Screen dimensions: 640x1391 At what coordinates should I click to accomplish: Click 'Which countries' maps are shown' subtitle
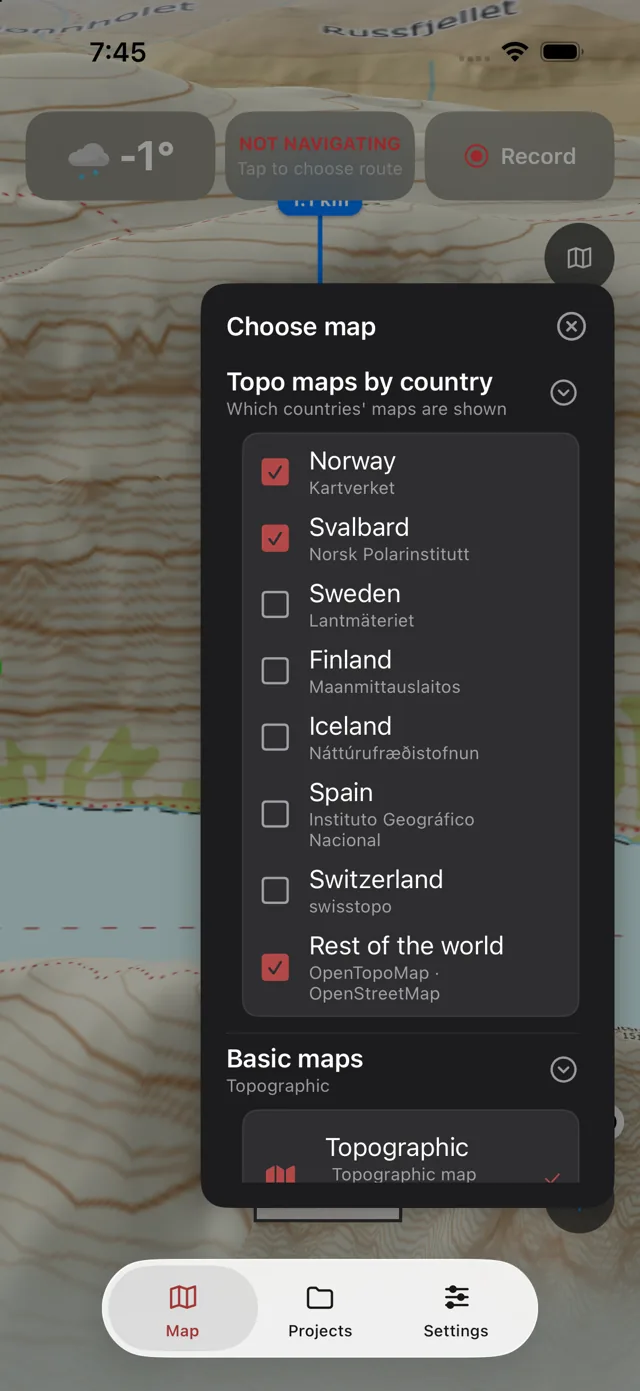point(366,409)
